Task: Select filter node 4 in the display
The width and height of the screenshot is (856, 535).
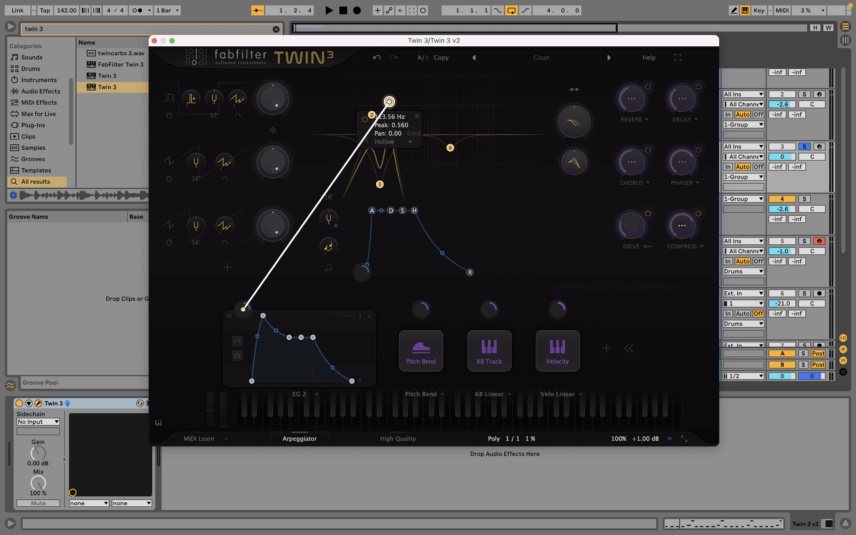Action: tap(450, 148)
